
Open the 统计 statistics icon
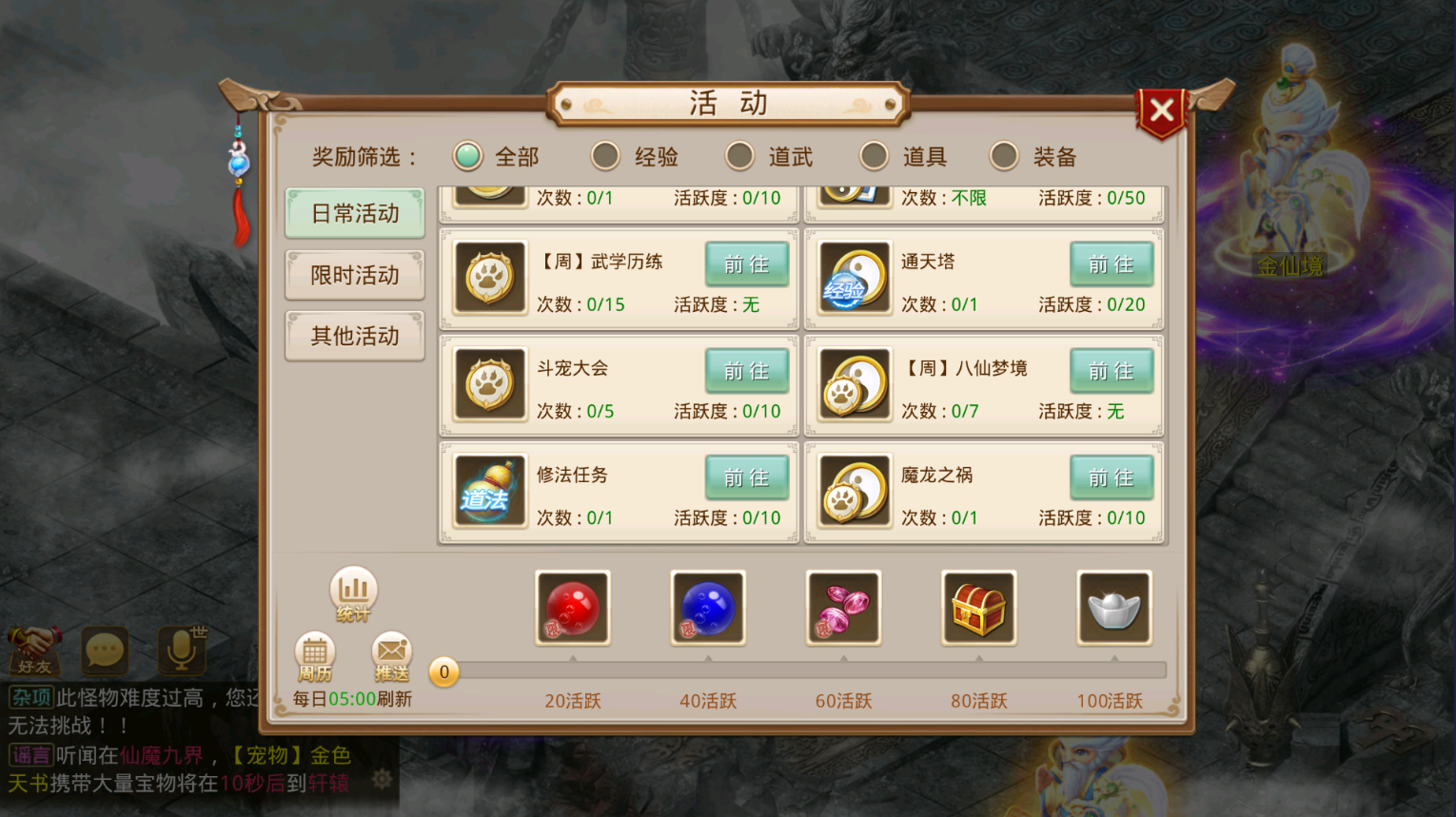tap(353, 595)
